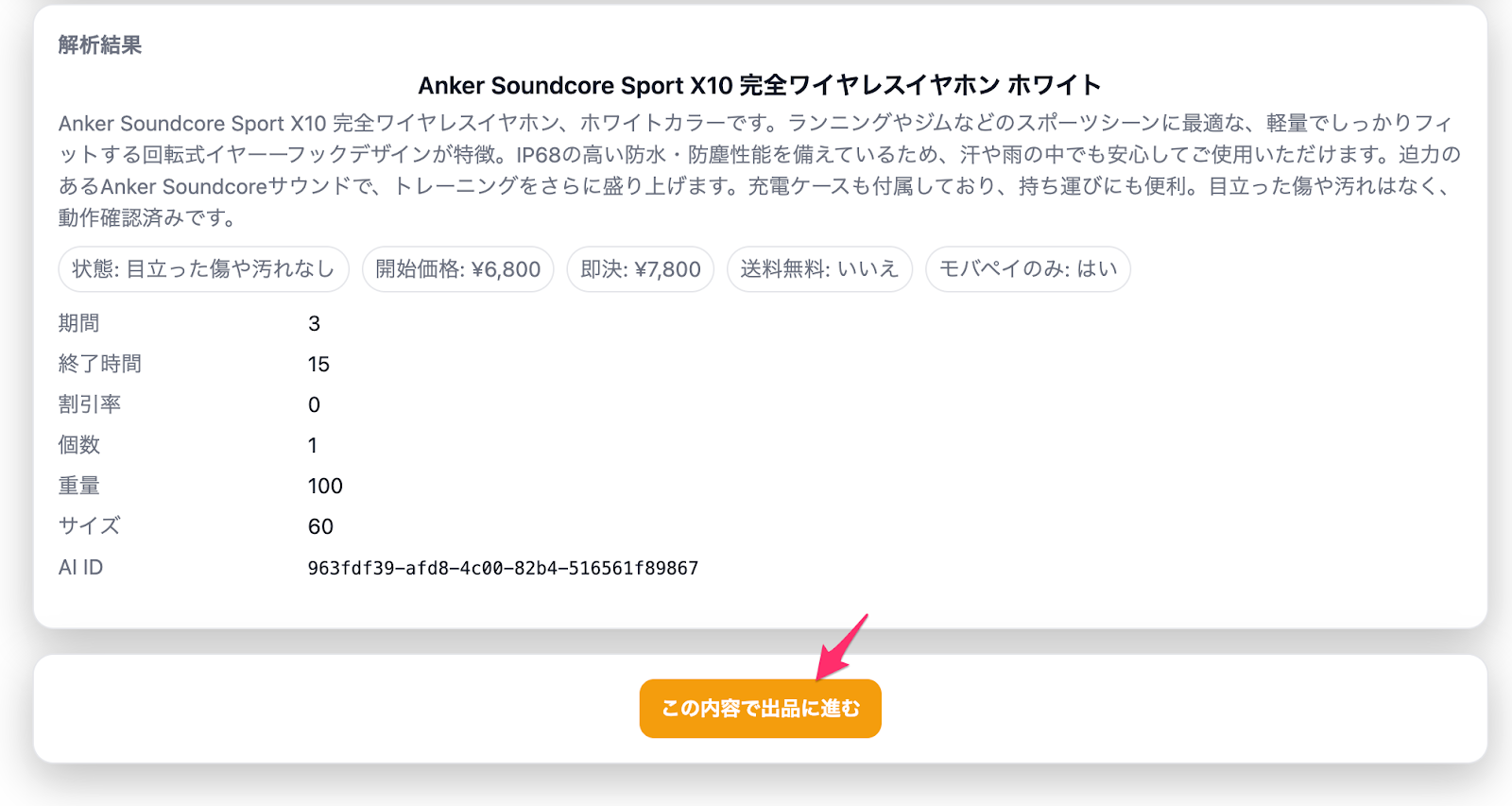Image resolution: width=1512 pixels, height=806 pixels.
Task: Click the 個数 value 1
Action: [x=313, y=446]
